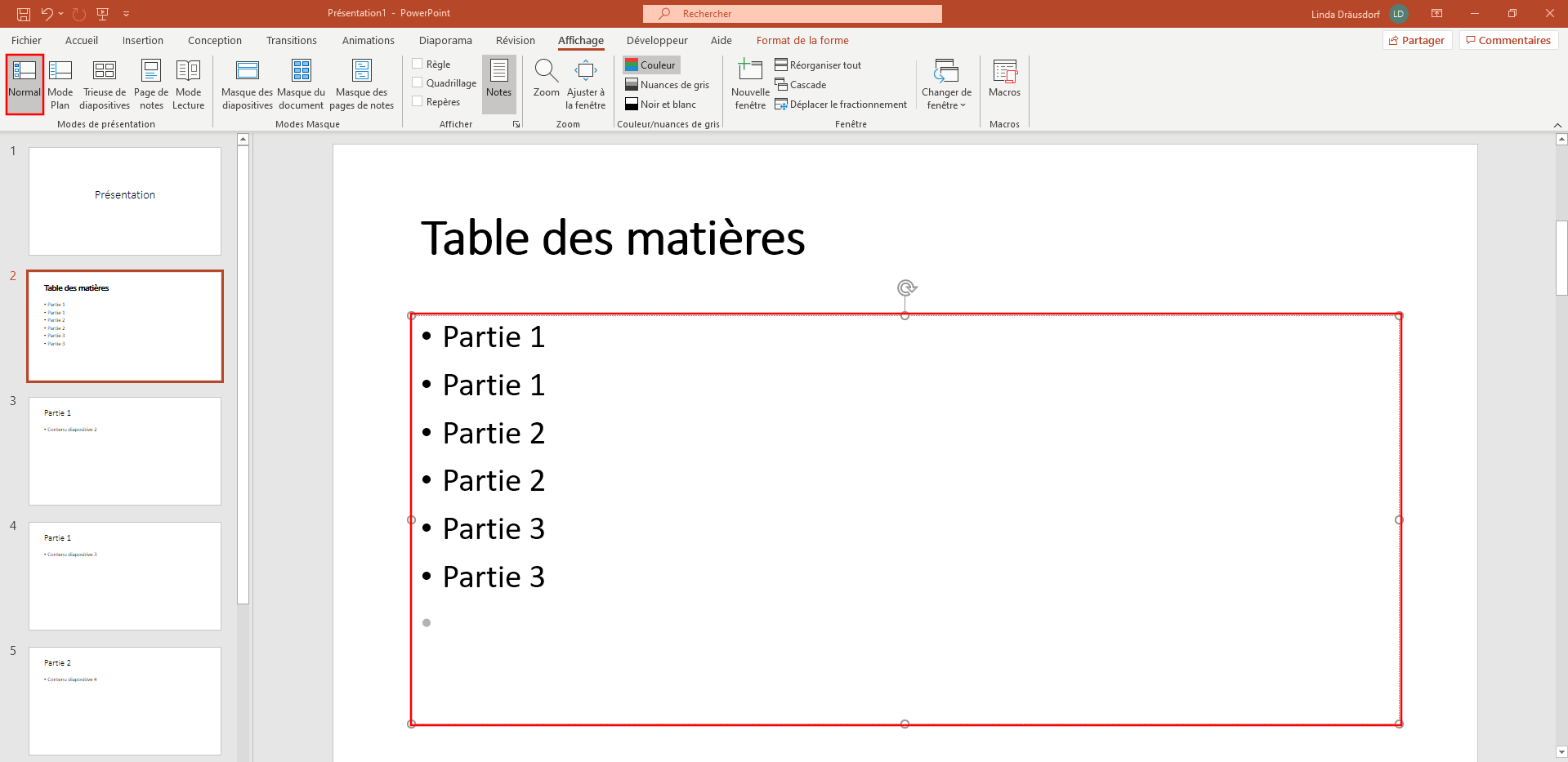Collapse the ribbon with the chevron
The height and width of the screenshot is (762, 1568).
(1557, 125)
